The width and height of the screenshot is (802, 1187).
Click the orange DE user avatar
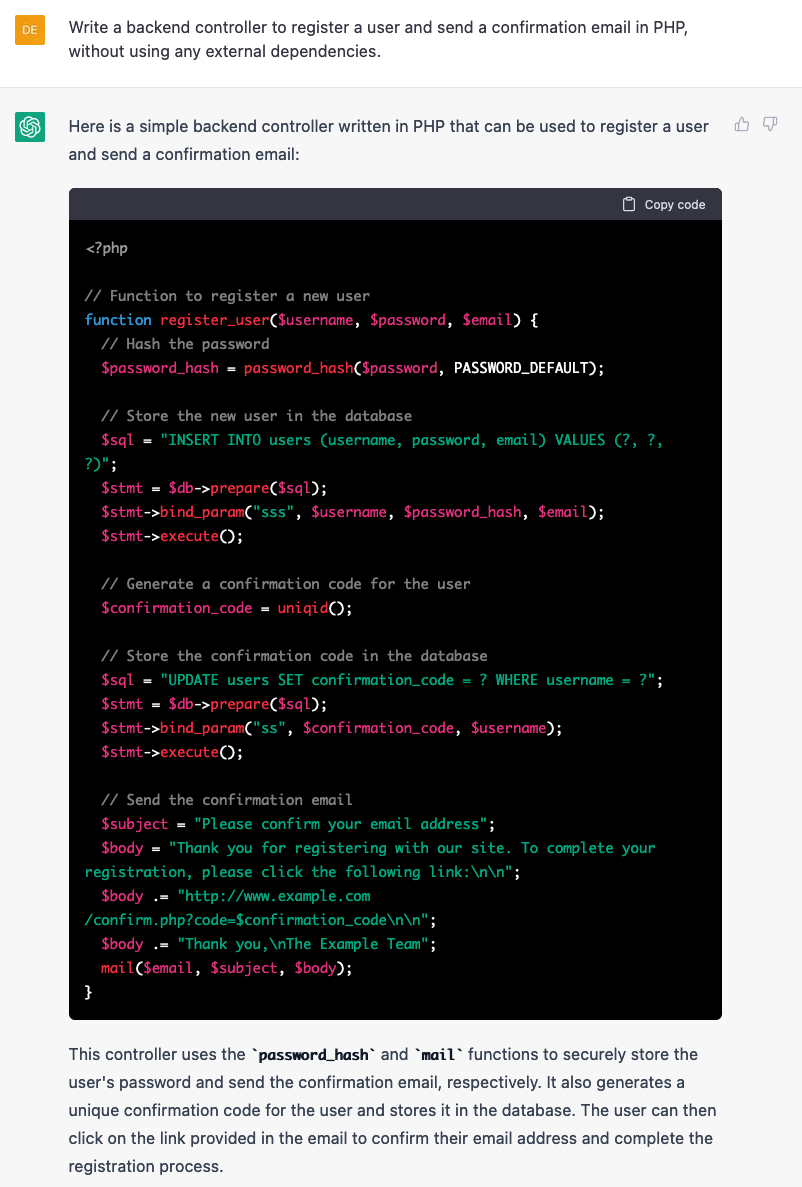click(x=30, y=30)
